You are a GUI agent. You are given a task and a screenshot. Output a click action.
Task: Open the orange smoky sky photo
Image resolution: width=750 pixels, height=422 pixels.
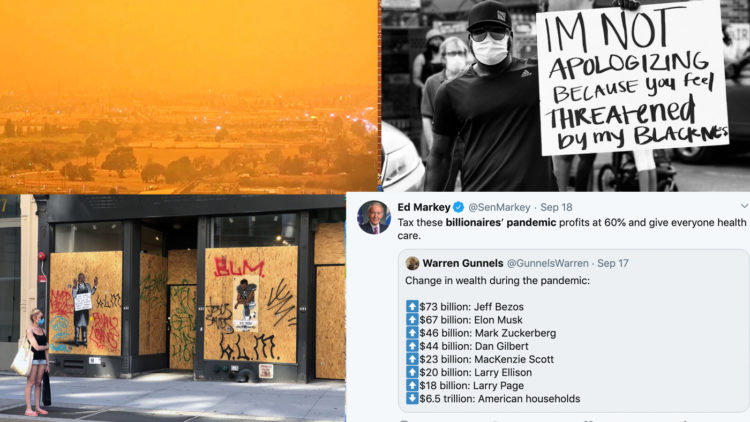pos(189,96)
